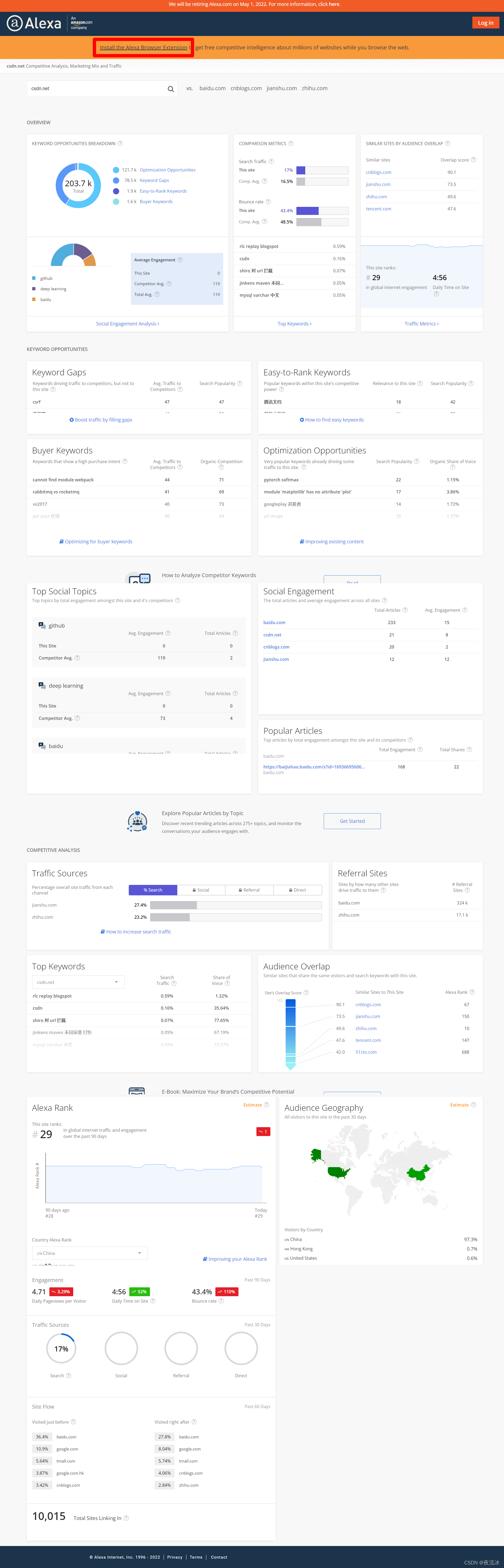Open help icon beside Organic Competition

pyautogui.click(x=221, y=467)
